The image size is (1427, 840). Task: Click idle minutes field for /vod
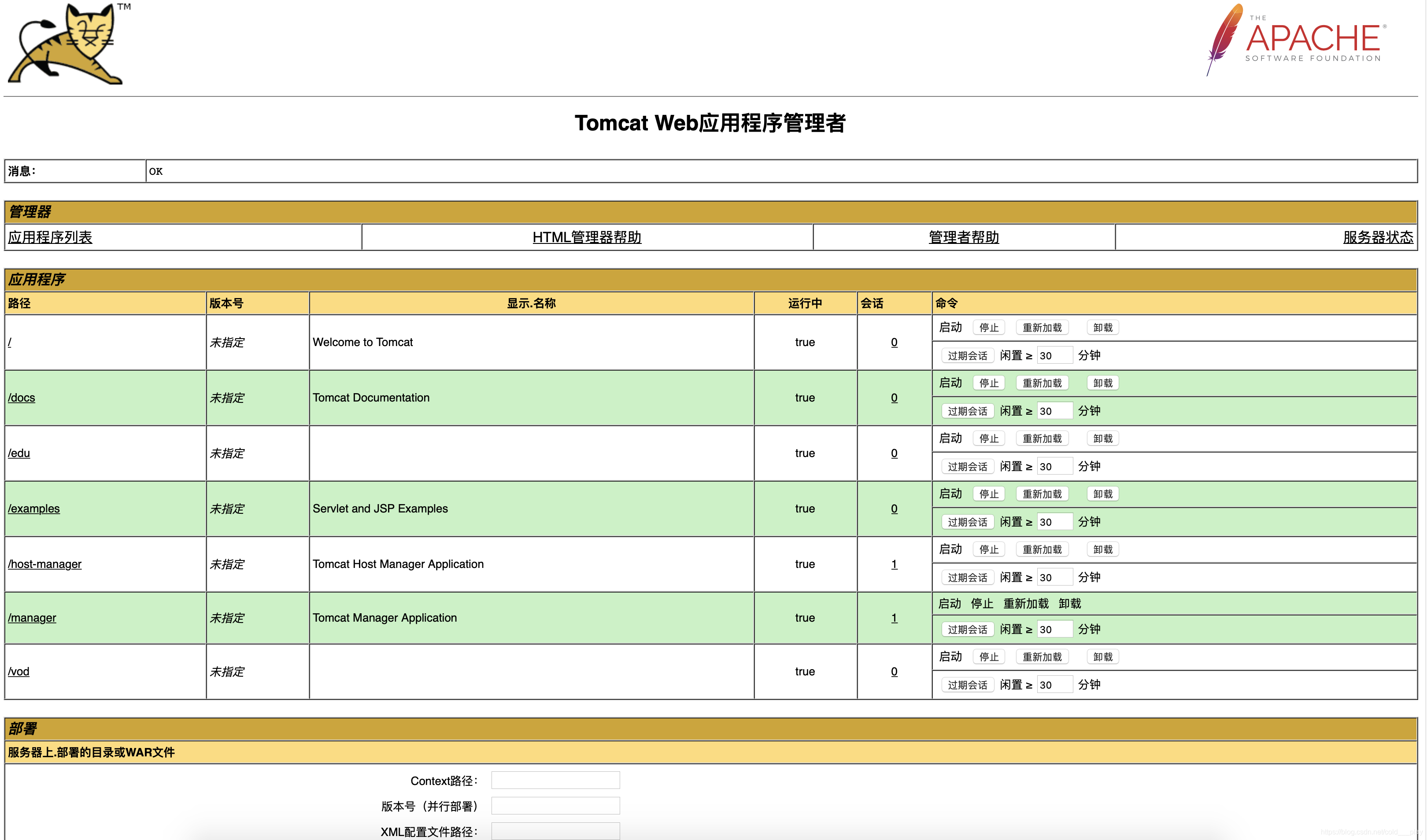pyautogui.click(x=1055, y=685)
